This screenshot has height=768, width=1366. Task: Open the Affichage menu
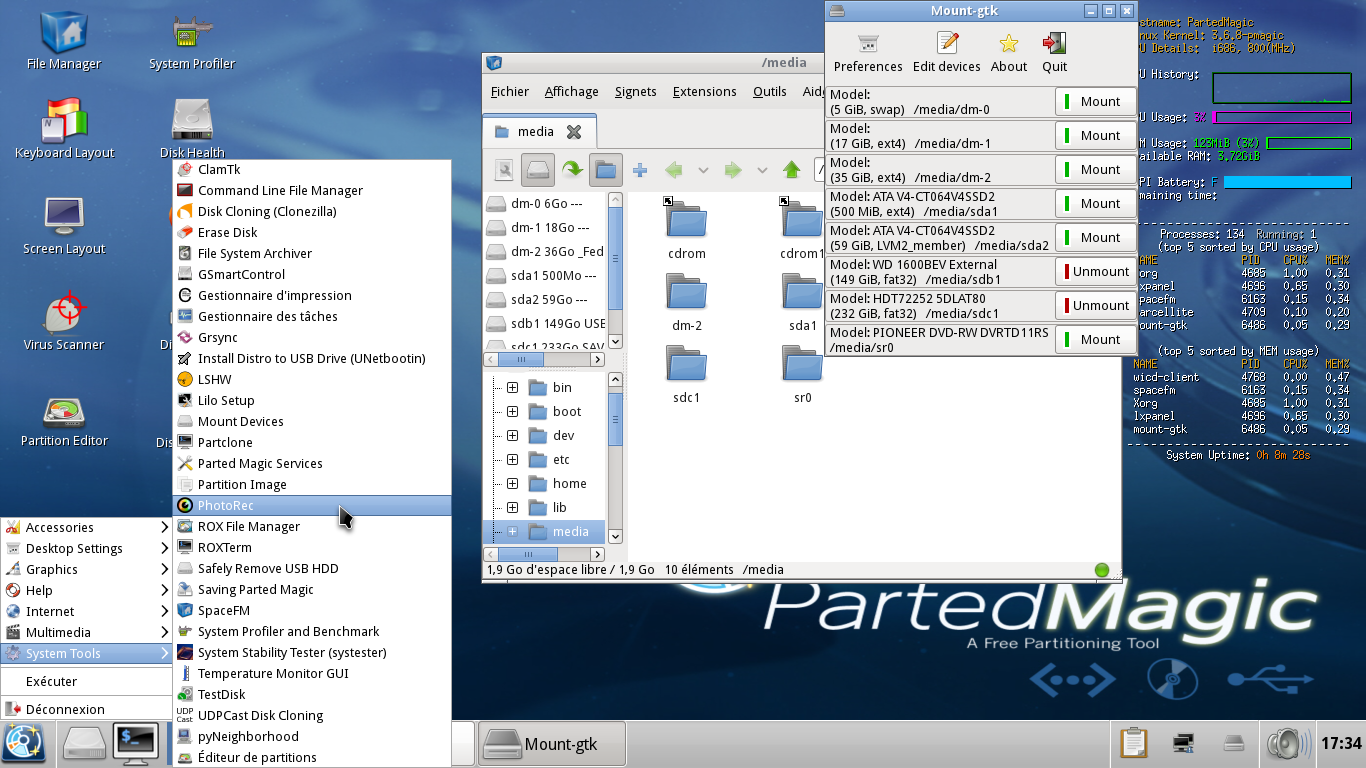[571, 91]
